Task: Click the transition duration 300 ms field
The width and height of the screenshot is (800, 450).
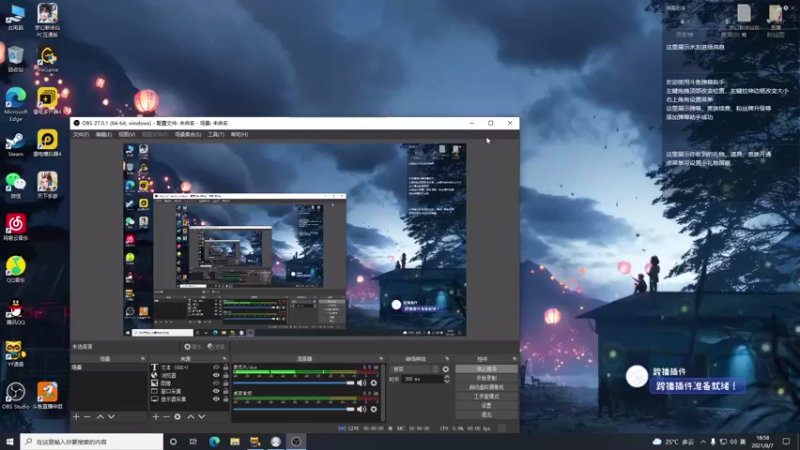Action: click(x=422, y=379)
